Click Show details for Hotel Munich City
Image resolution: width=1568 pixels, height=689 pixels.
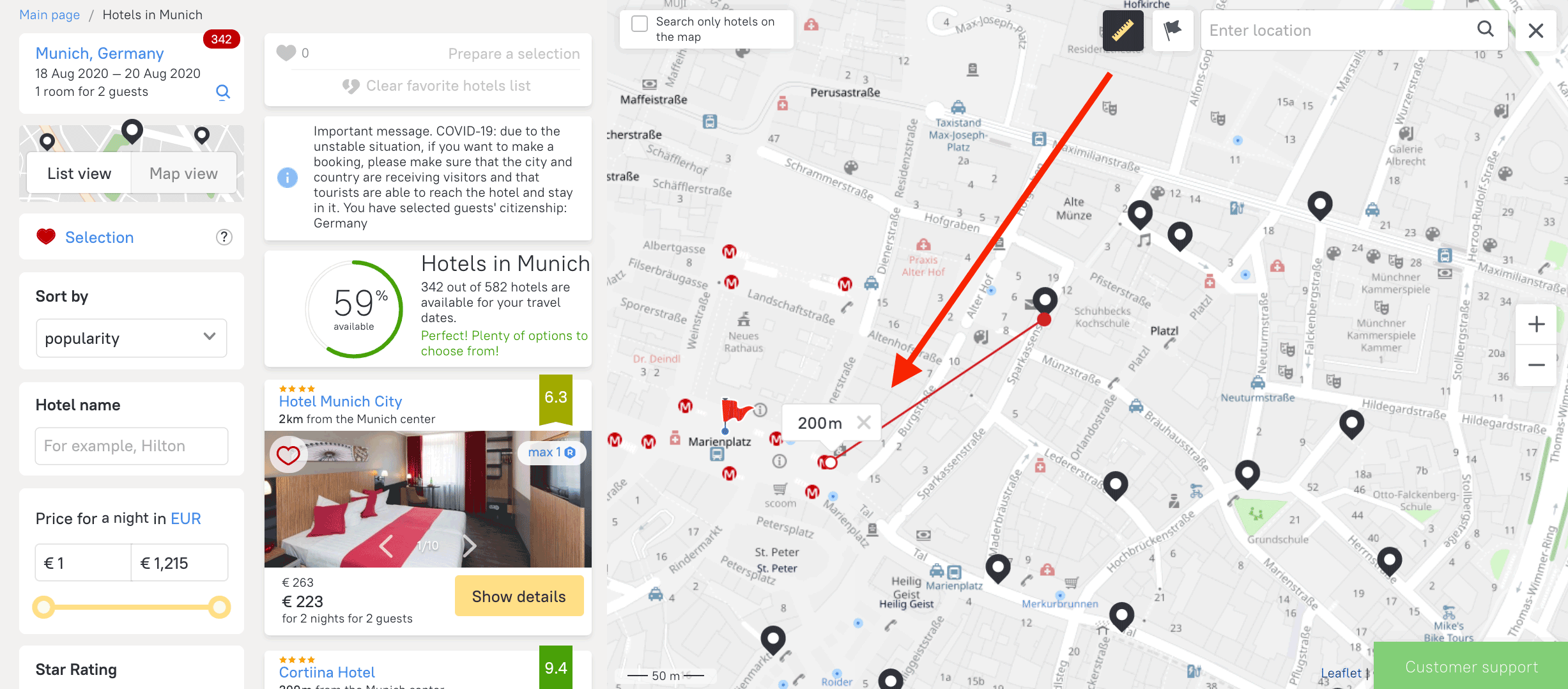[x=519, y=596]
